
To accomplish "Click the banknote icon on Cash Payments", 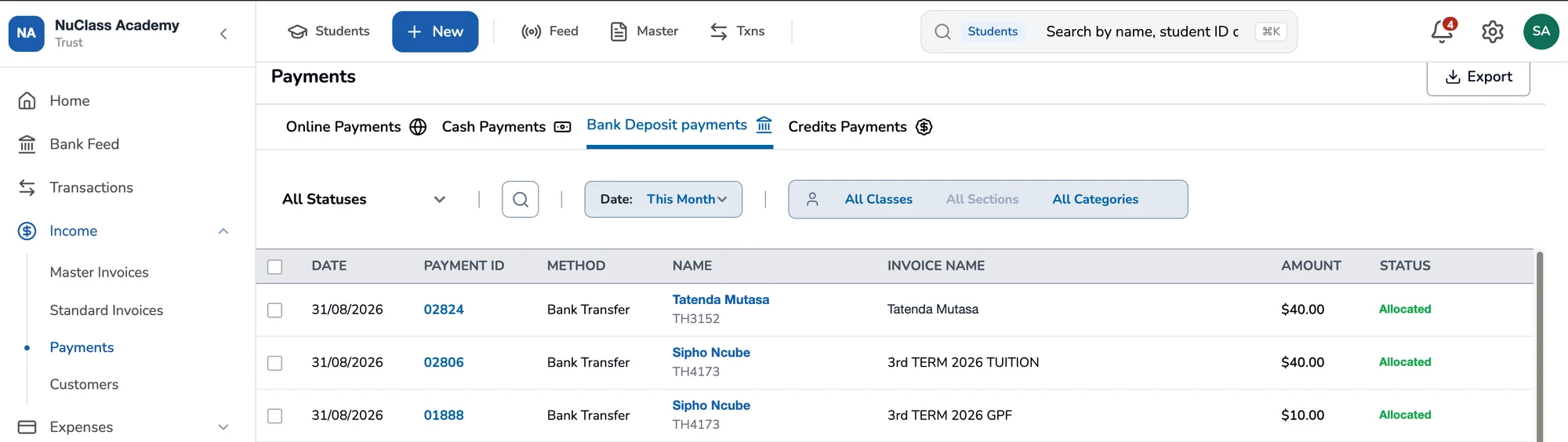I will click(x=562, y=127).
